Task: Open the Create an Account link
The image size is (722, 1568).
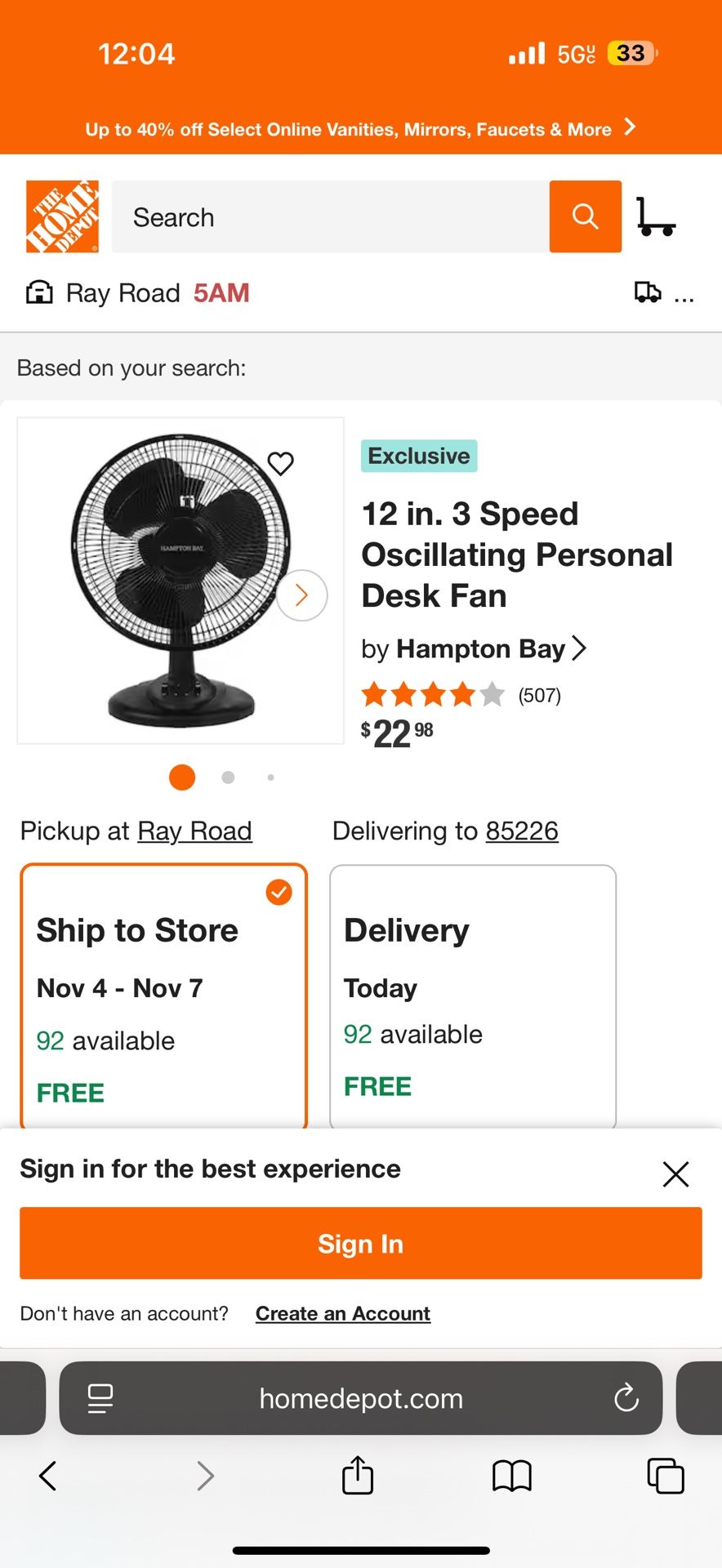Action: pyautogui.click(x=342, y=1313)
